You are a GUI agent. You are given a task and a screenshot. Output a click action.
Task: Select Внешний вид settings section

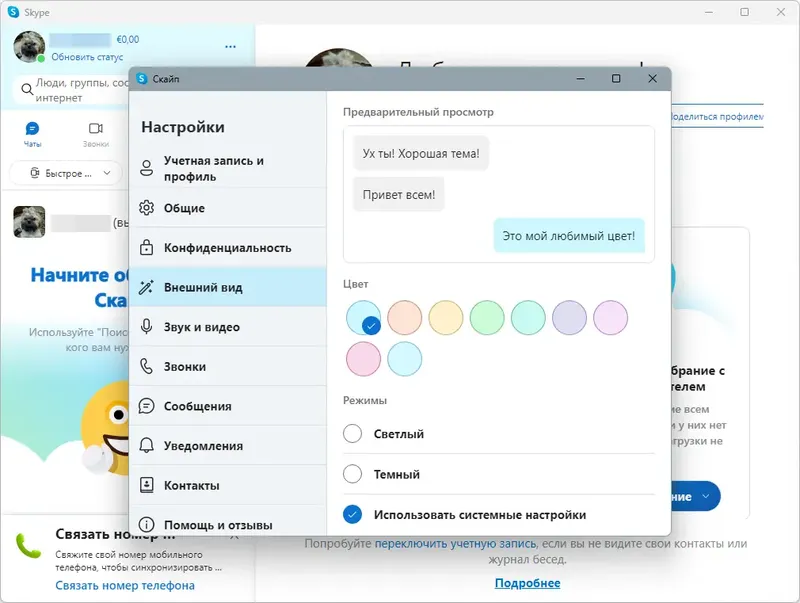228,287
